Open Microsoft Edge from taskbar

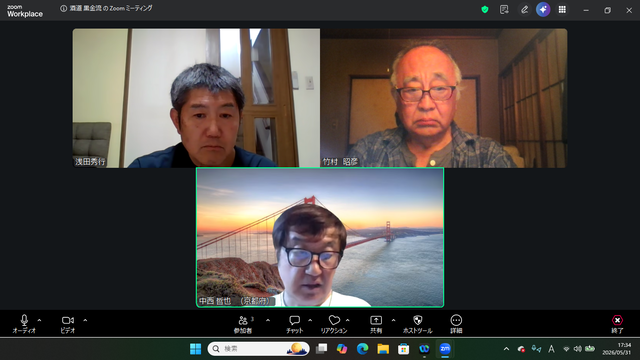362,349
